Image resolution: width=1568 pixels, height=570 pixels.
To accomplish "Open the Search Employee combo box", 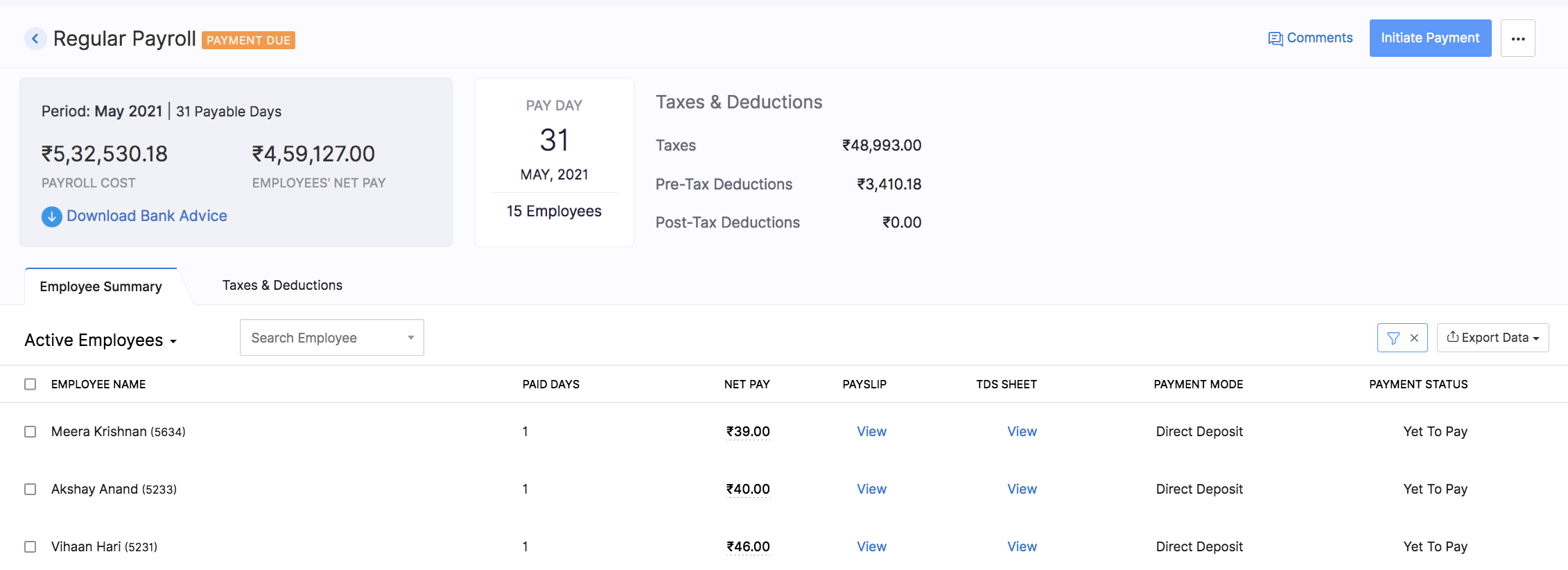I will 331,338.
